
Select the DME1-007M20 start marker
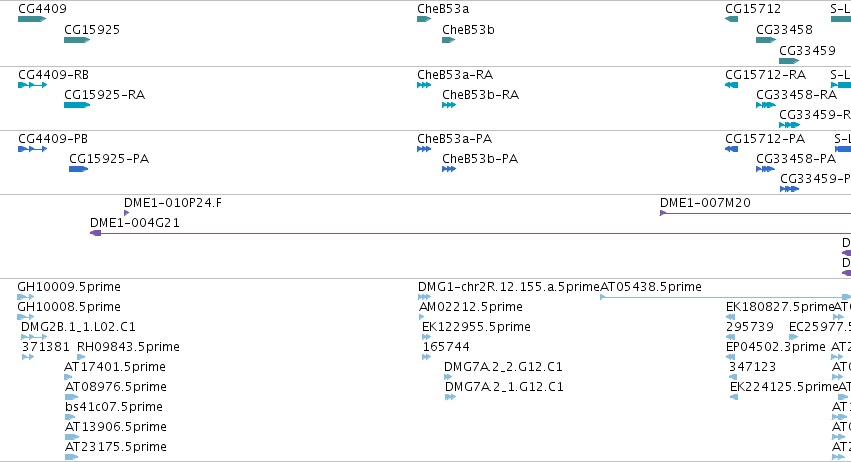tap(663, 213)
